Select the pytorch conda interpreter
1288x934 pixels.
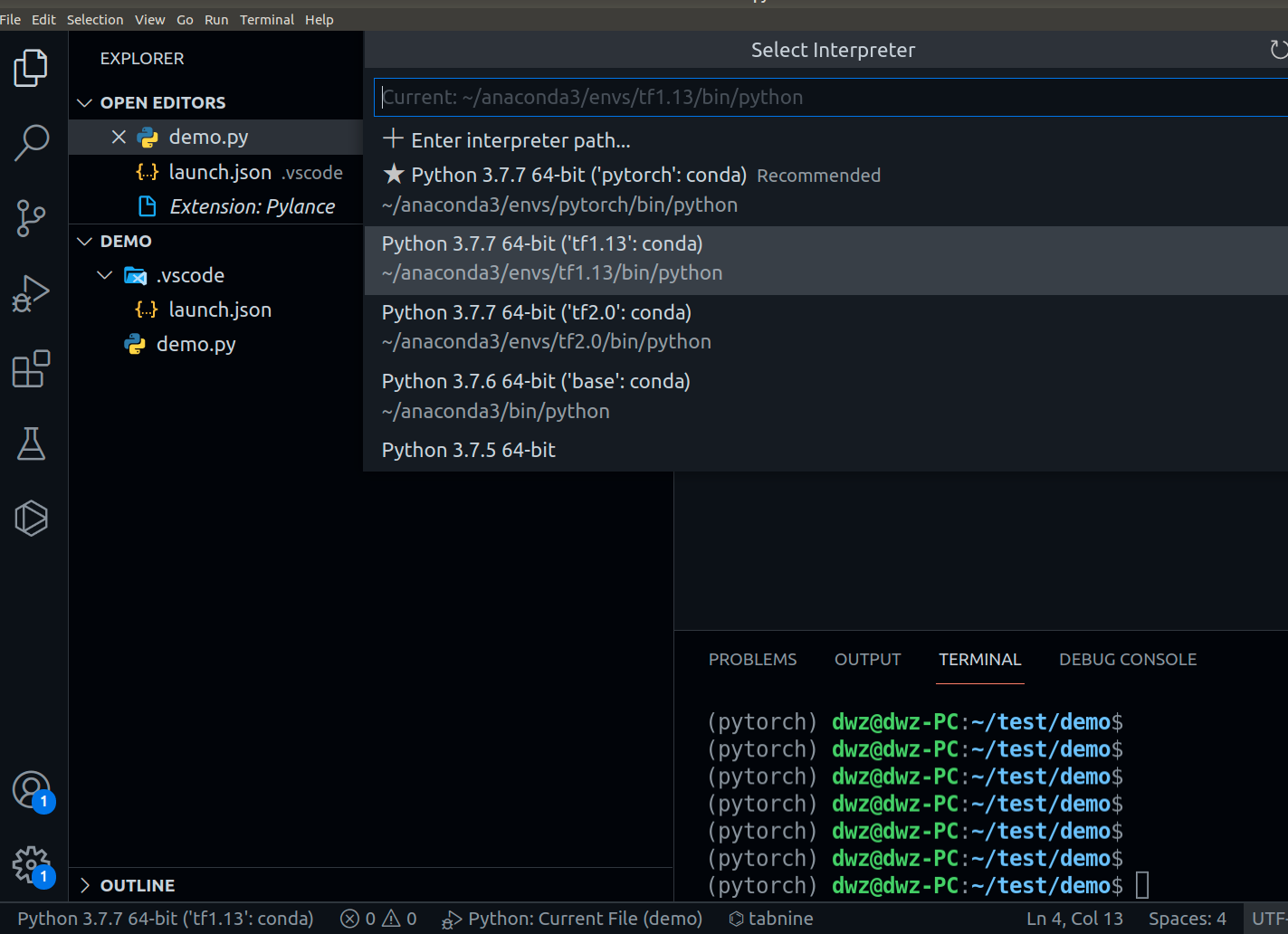click(825, 190)
